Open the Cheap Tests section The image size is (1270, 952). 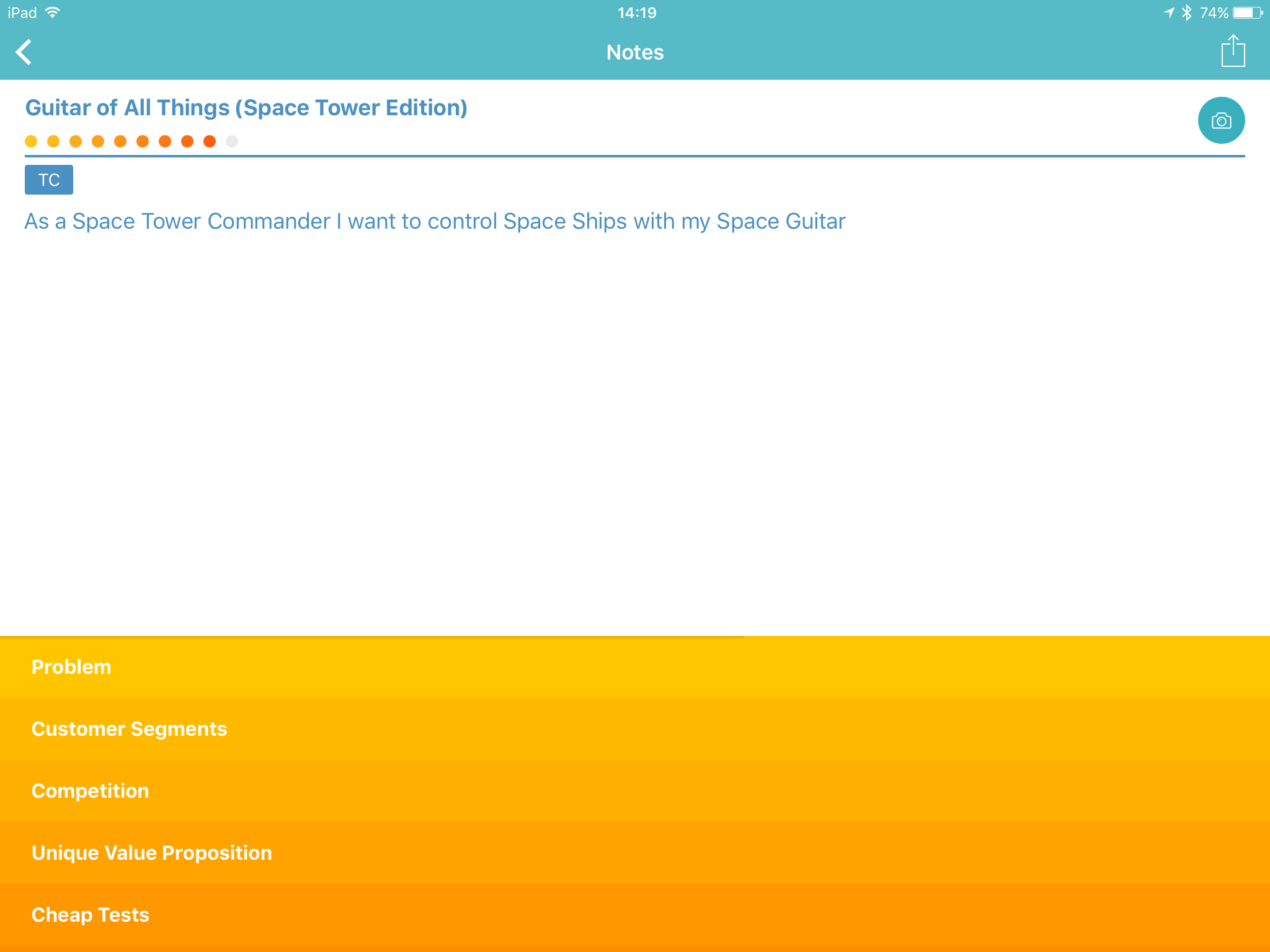coord(90,915)
